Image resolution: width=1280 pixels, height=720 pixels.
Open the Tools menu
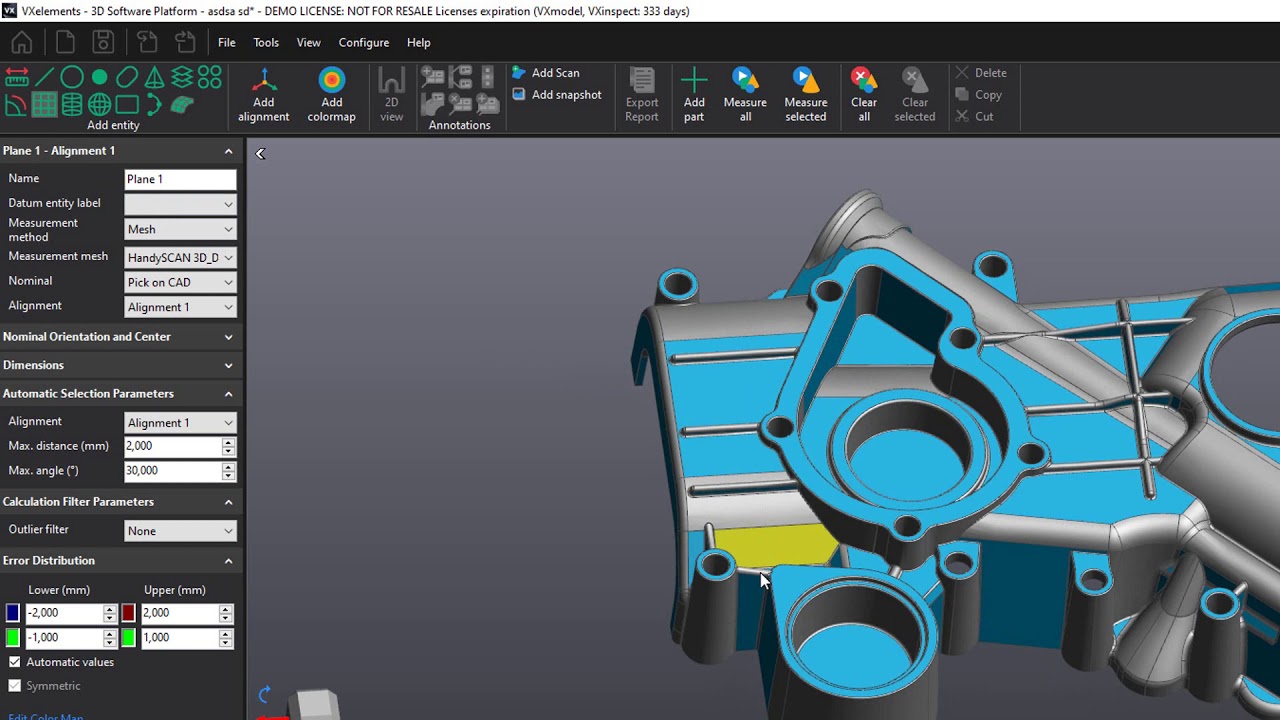(x=265, y=42)
